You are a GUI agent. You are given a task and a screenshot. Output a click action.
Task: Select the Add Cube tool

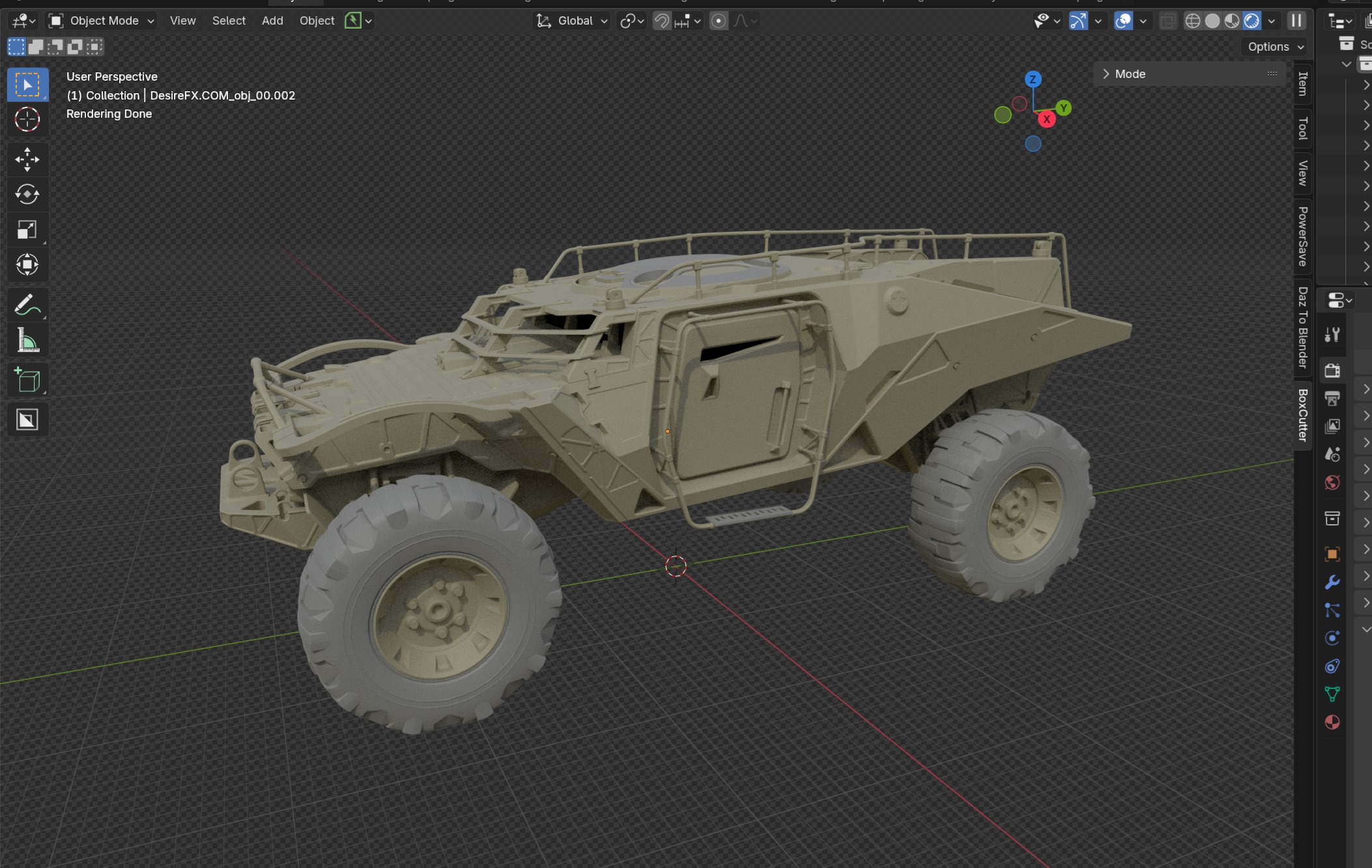[x=27, y=380]
